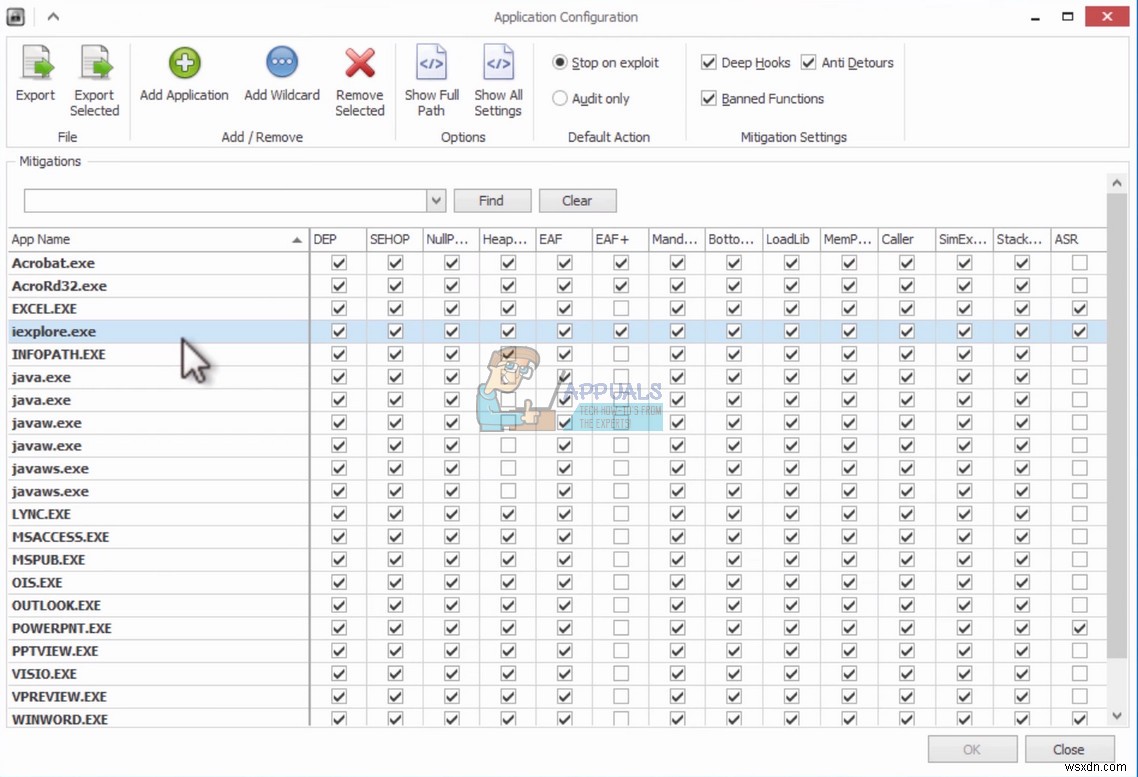Click the Add Wildcard icon

click(281, 64)
